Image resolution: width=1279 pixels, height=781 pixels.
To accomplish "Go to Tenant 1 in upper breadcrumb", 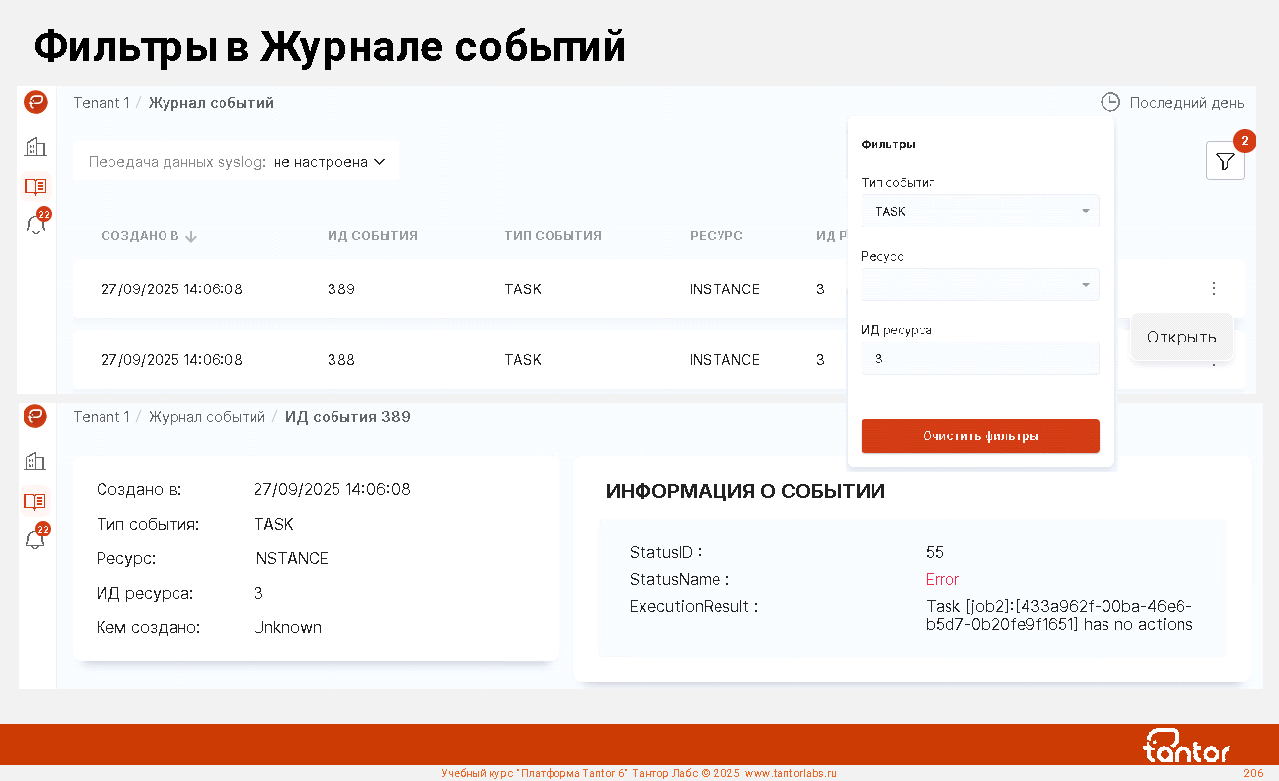I will [101, 103].
